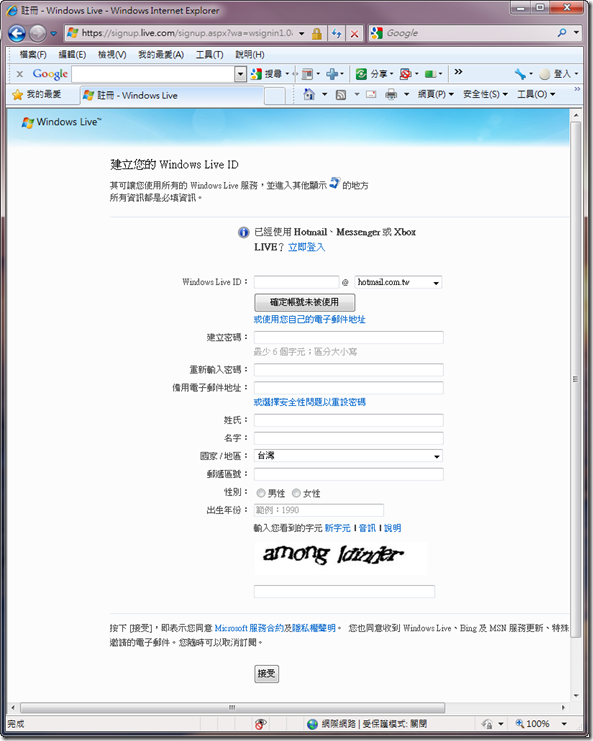Open the 工具(T) menu
Viewport: 593px width, 741px height.
point(209,55)
